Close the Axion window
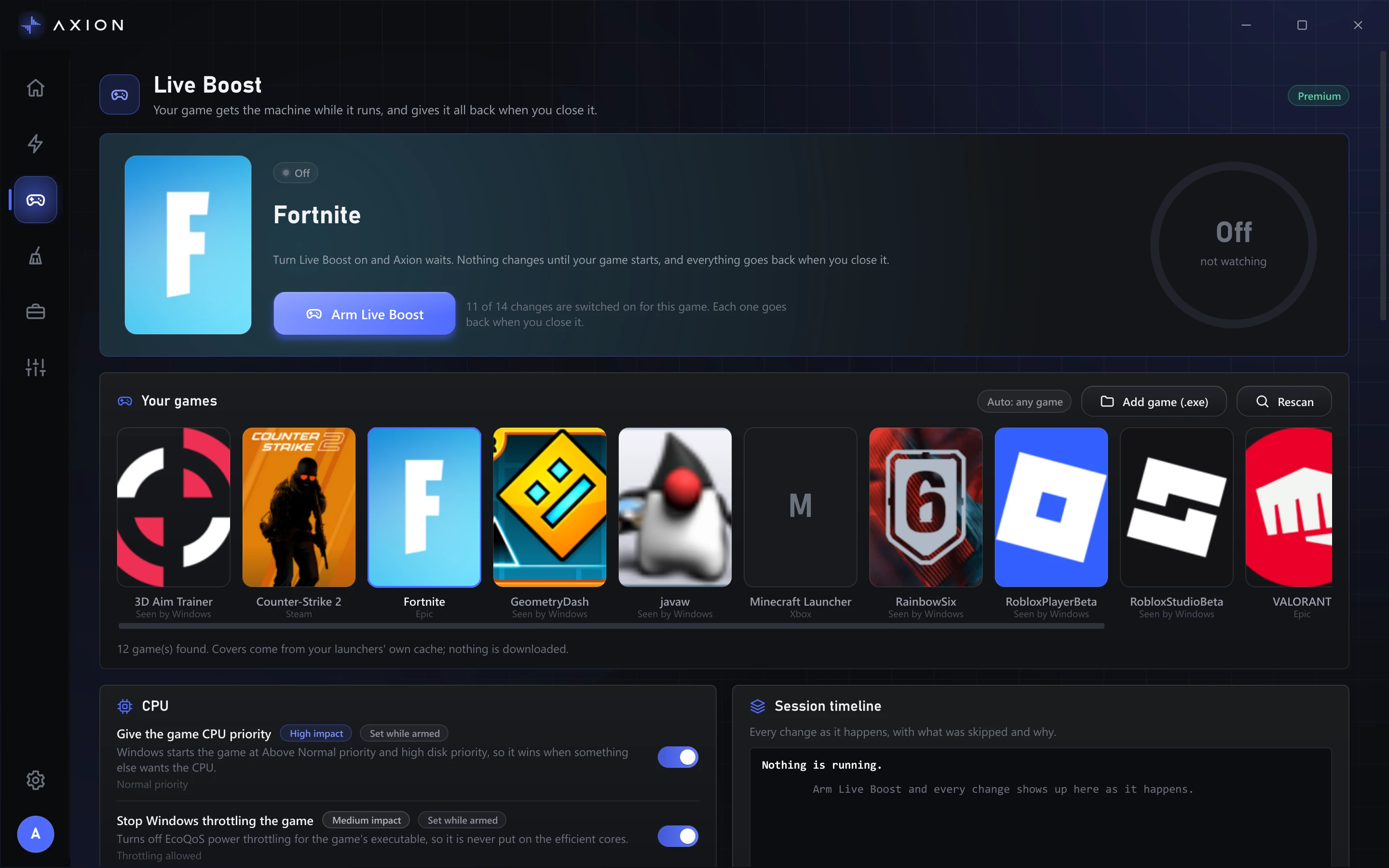The width and height of the screenshot is (1389, 868). (1358, 25)
